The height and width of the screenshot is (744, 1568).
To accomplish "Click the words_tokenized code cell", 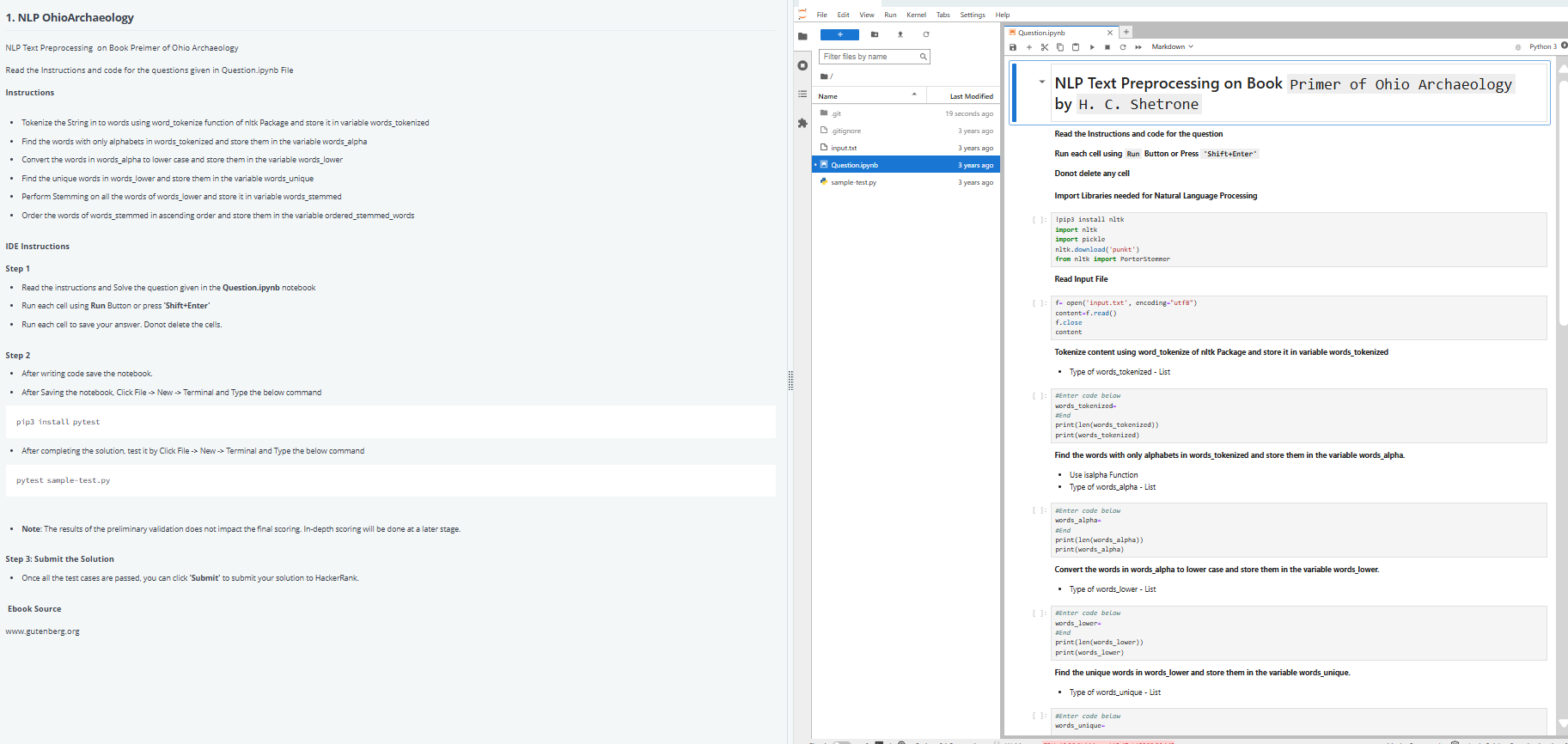I will pos(1300,415).
